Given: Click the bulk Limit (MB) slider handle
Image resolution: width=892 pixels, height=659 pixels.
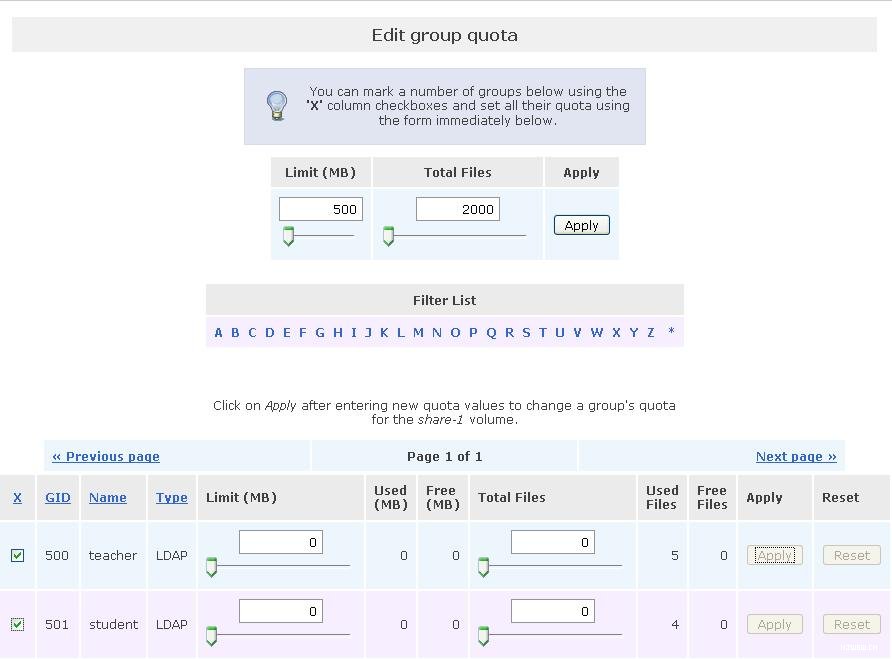Looking at the screenshot, I should pos(288,236).
